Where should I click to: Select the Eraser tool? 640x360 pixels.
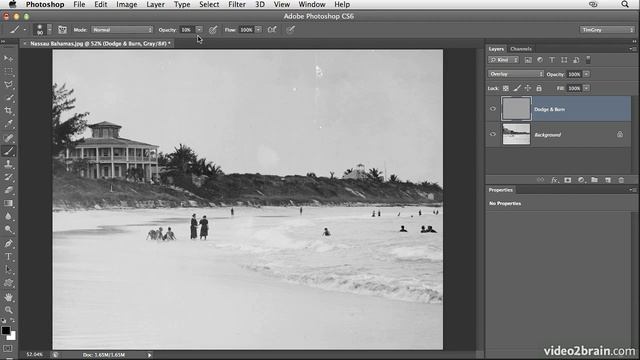(8, 191)
